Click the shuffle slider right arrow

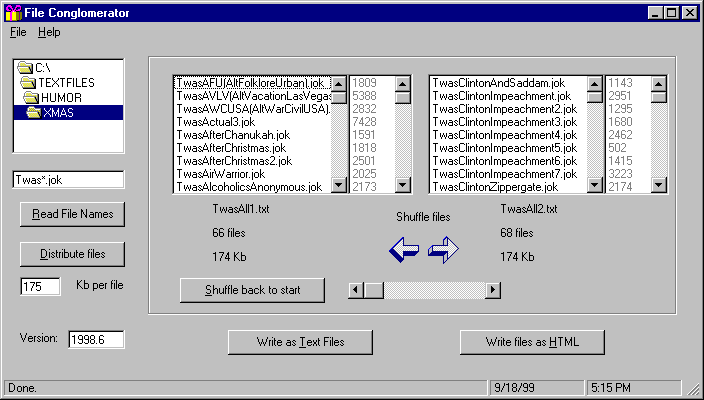click(493, 290)
